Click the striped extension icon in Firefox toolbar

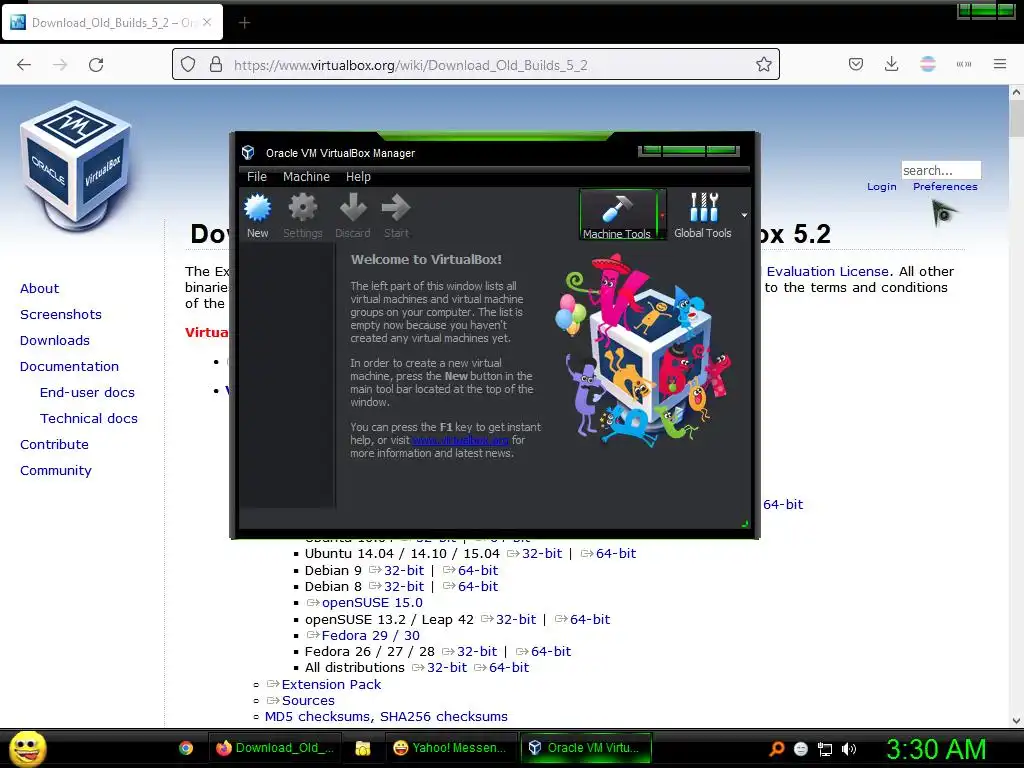tap(928, 64)
